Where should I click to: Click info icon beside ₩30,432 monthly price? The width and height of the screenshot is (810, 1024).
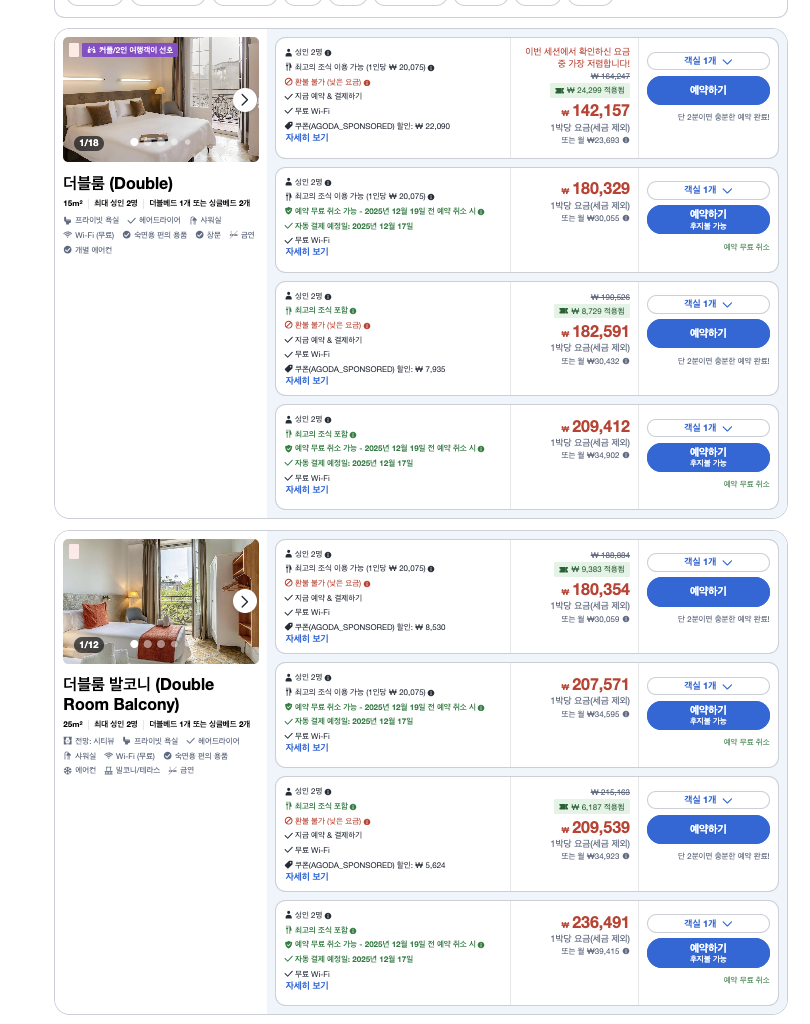(626, 361)
